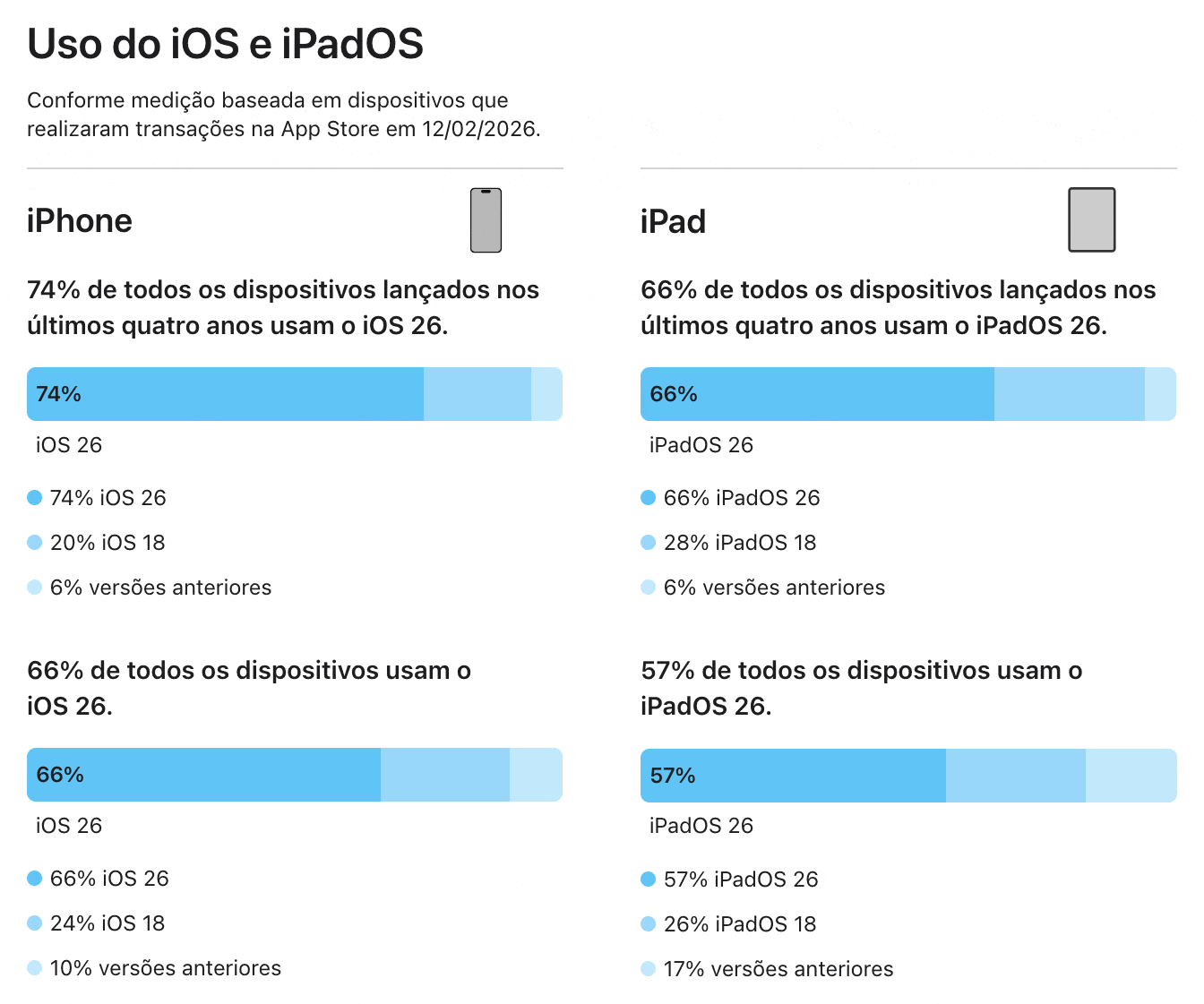The width and height of the screenshot is (1204, 1004).
Task: Click the "57% iPadOS 26" legend label
Action: tap(741, 880)
